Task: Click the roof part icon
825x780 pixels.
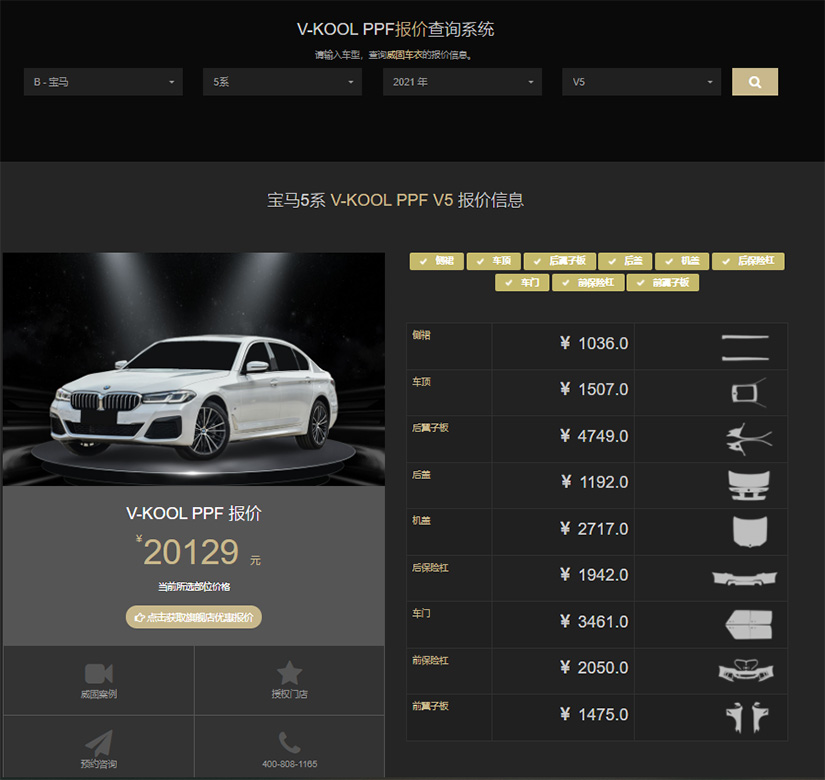Action: click(749, 393)
